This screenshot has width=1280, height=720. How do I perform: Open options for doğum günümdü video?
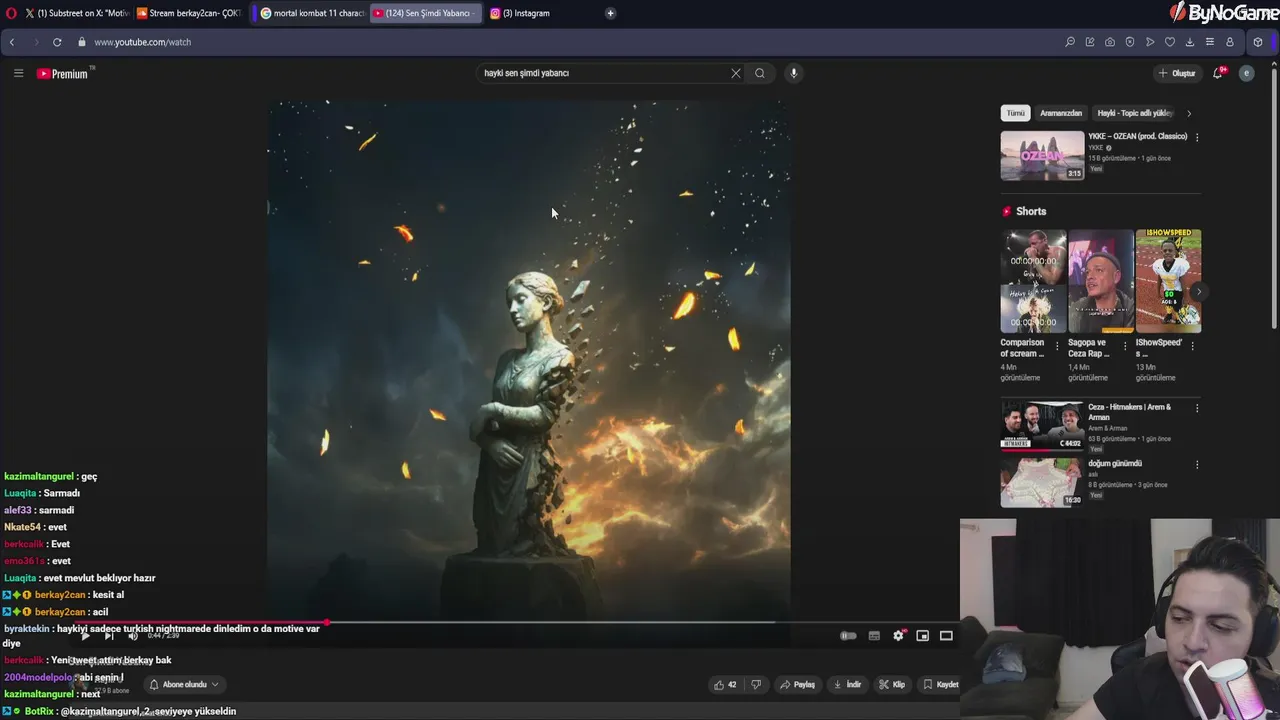pyautogui.click(x=1197, y=465)
